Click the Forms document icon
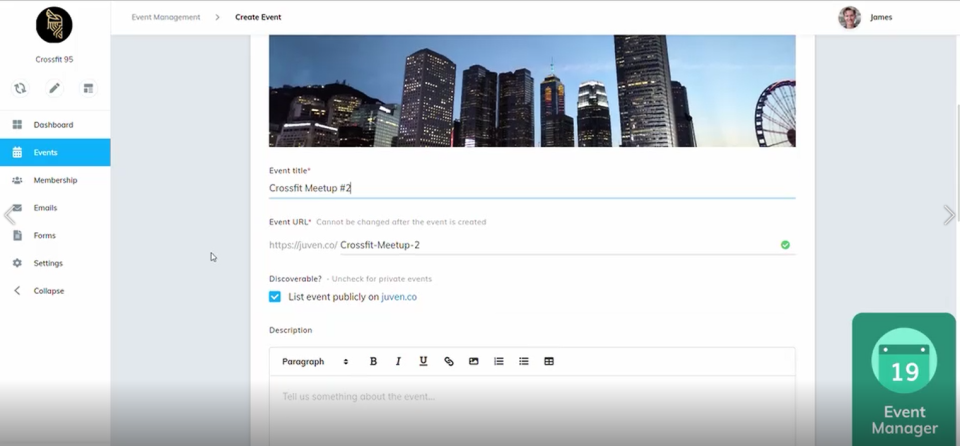960x446 pixels. coord(17,235)
